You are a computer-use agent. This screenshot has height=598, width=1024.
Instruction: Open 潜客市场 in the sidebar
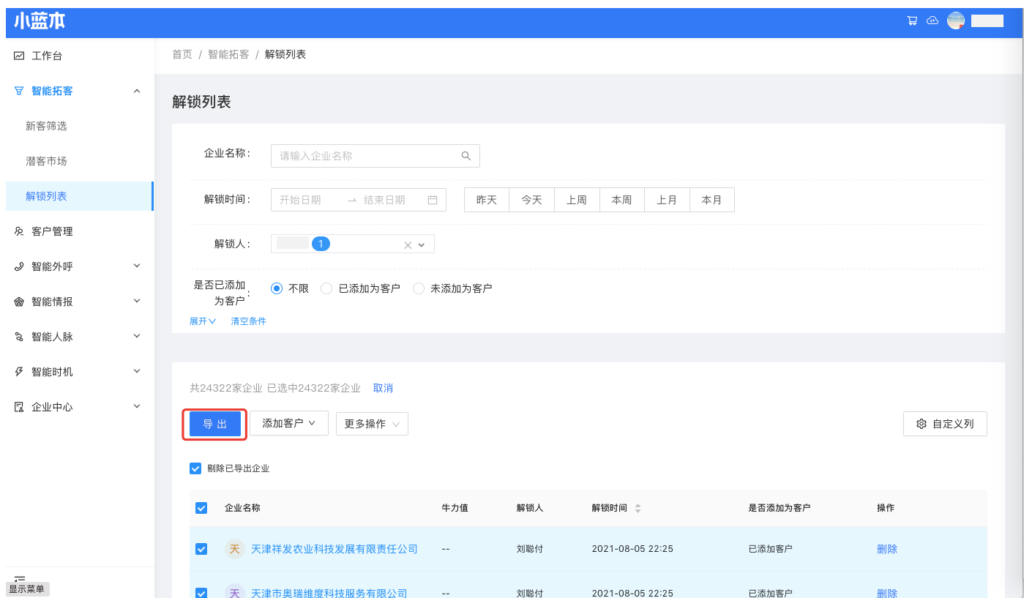pyautogui.click(x=46, y=161)
